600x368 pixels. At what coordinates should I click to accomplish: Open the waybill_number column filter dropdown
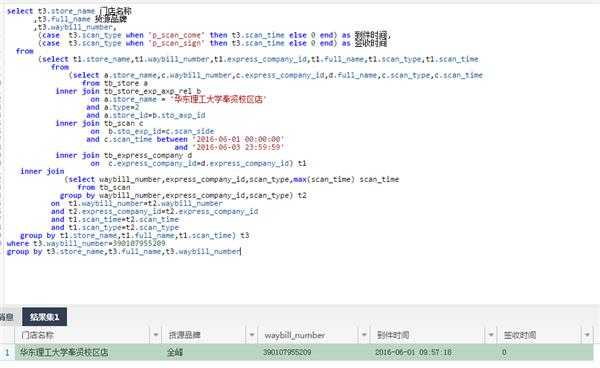point(364,335)
